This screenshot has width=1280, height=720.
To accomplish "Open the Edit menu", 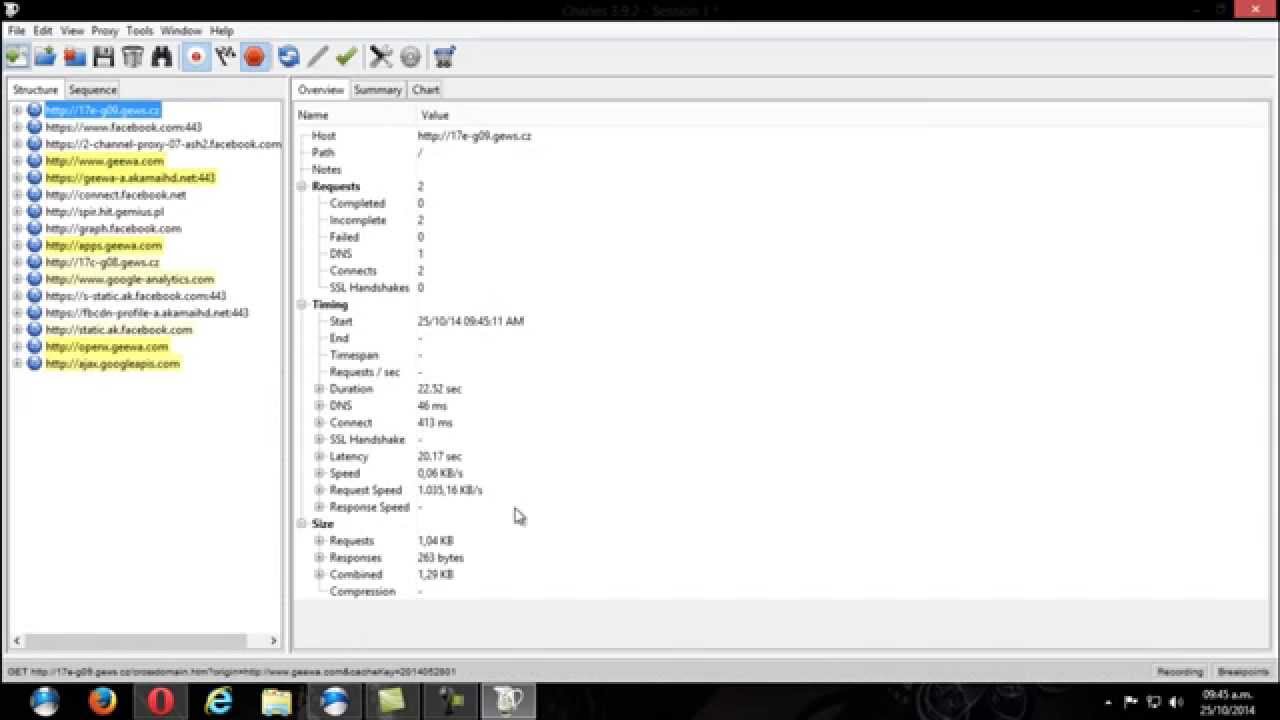I will [43, 31].
